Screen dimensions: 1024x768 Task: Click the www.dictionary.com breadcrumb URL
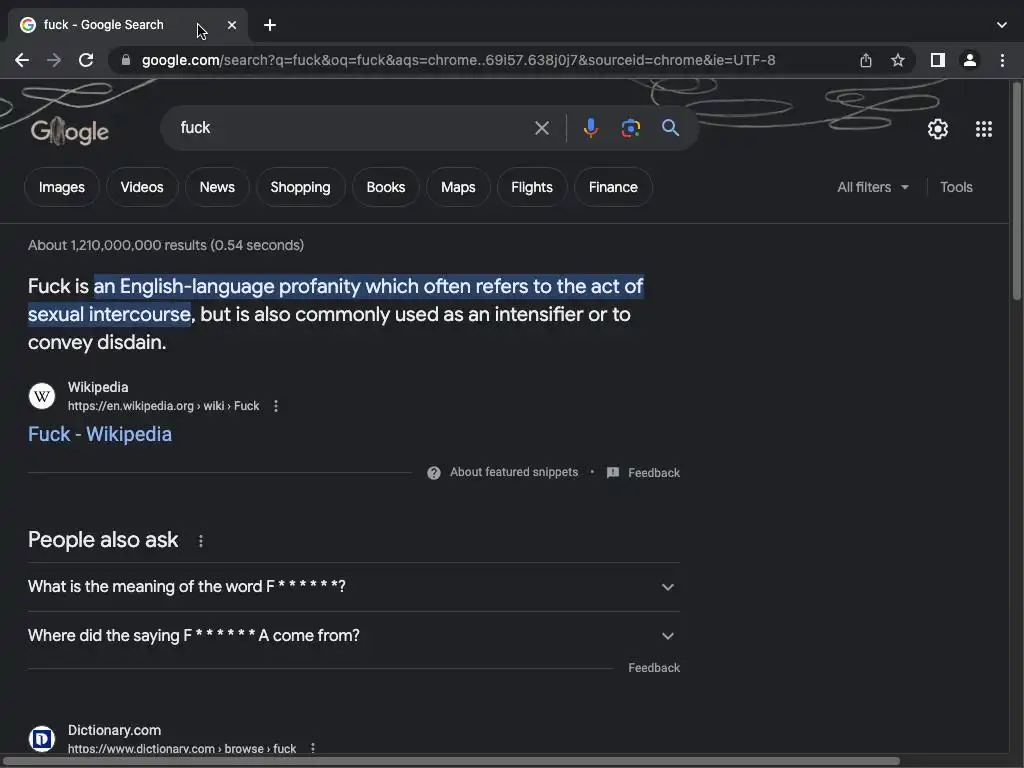[x=182, y=748]
